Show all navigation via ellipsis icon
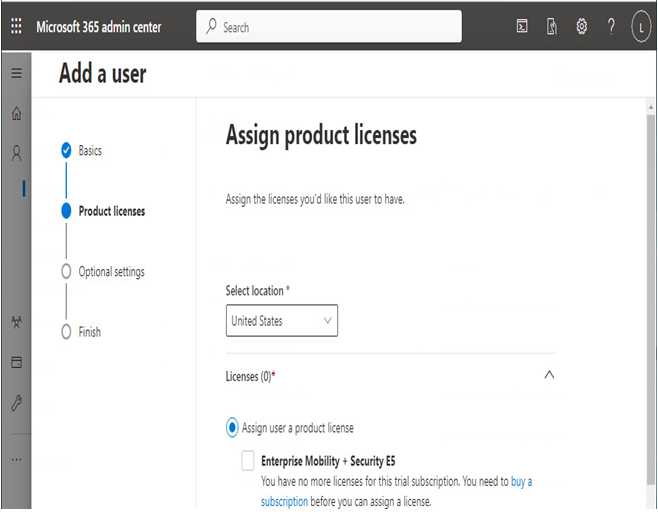 pos(16,459)
